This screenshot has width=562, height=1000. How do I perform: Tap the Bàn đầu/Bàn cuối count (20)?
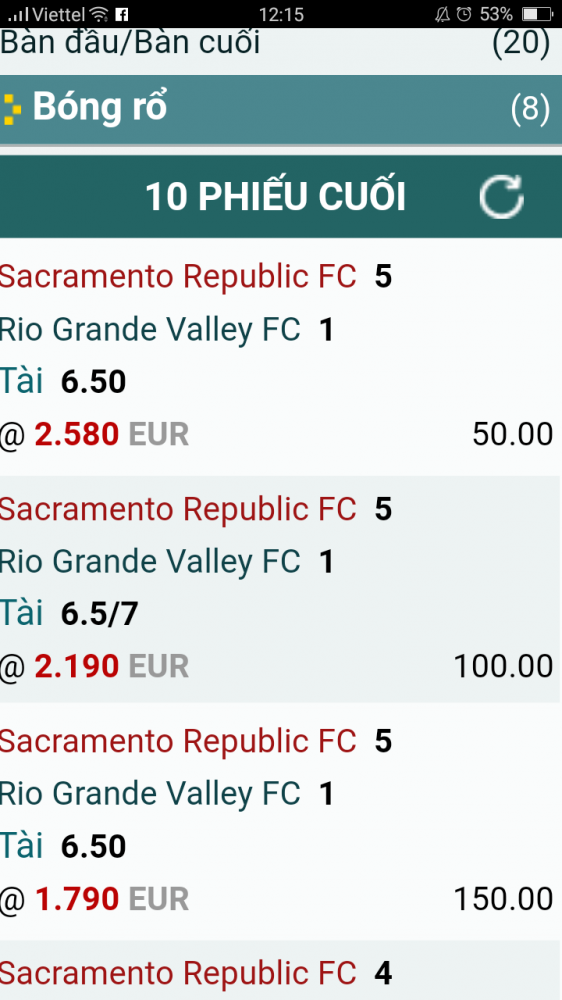521,42
